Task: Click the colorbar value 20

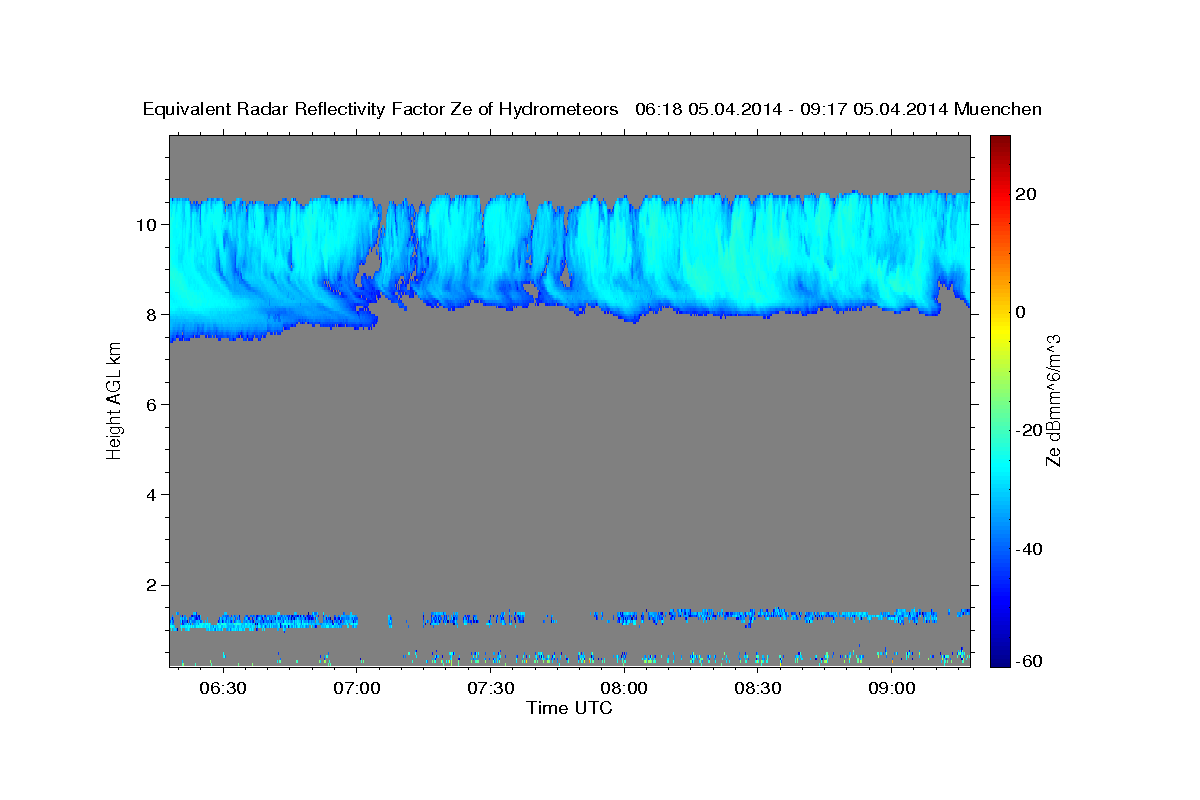Action: [x=1026, y=194]
